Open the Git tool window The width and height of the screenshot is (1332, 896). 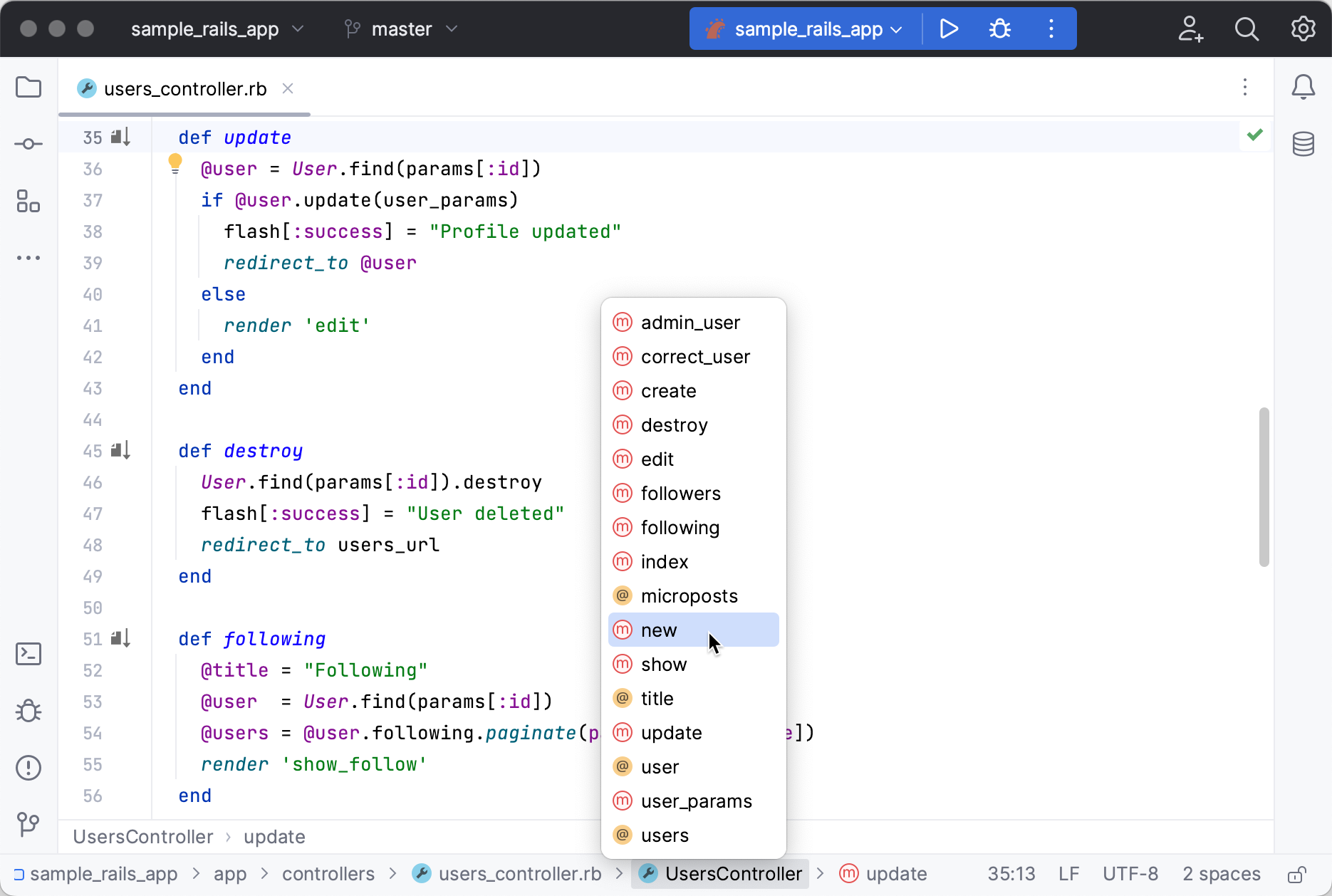click(28, 824)
